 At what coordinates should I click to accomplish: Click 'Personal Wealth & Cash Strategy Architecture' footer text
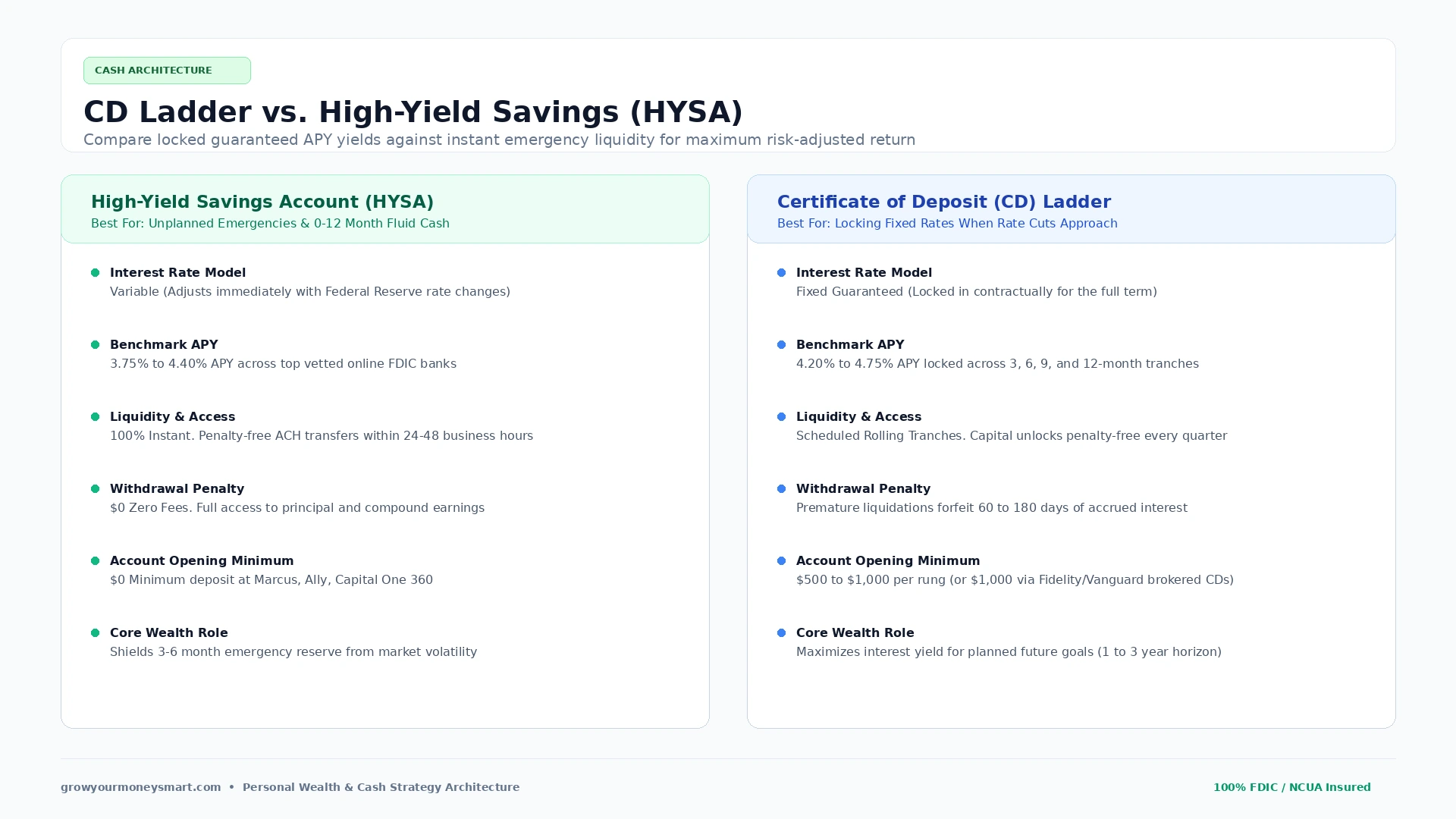381,787
